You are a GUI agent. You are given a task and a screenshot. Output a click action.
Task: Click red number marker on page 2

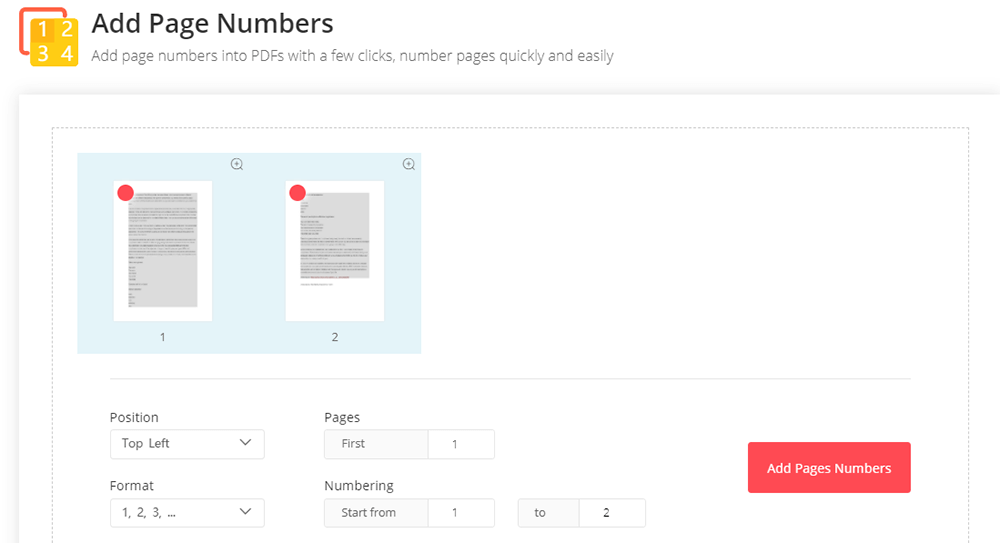[x=297, y=193]
